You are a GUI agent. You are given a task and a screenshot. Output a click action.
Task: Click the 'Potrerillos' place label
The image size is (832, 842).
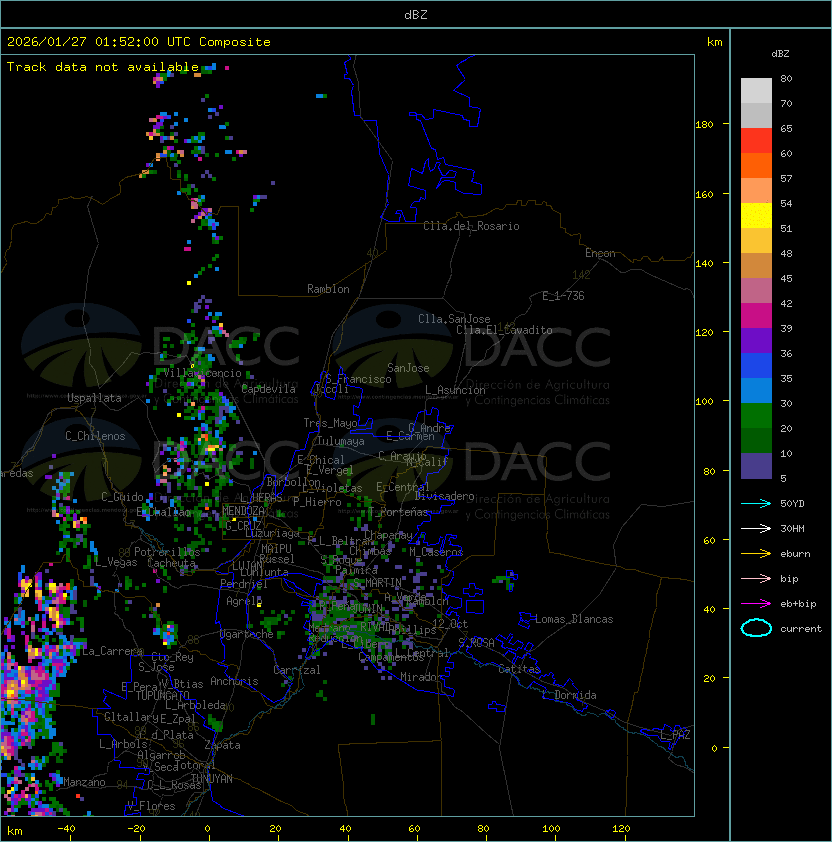167,551
